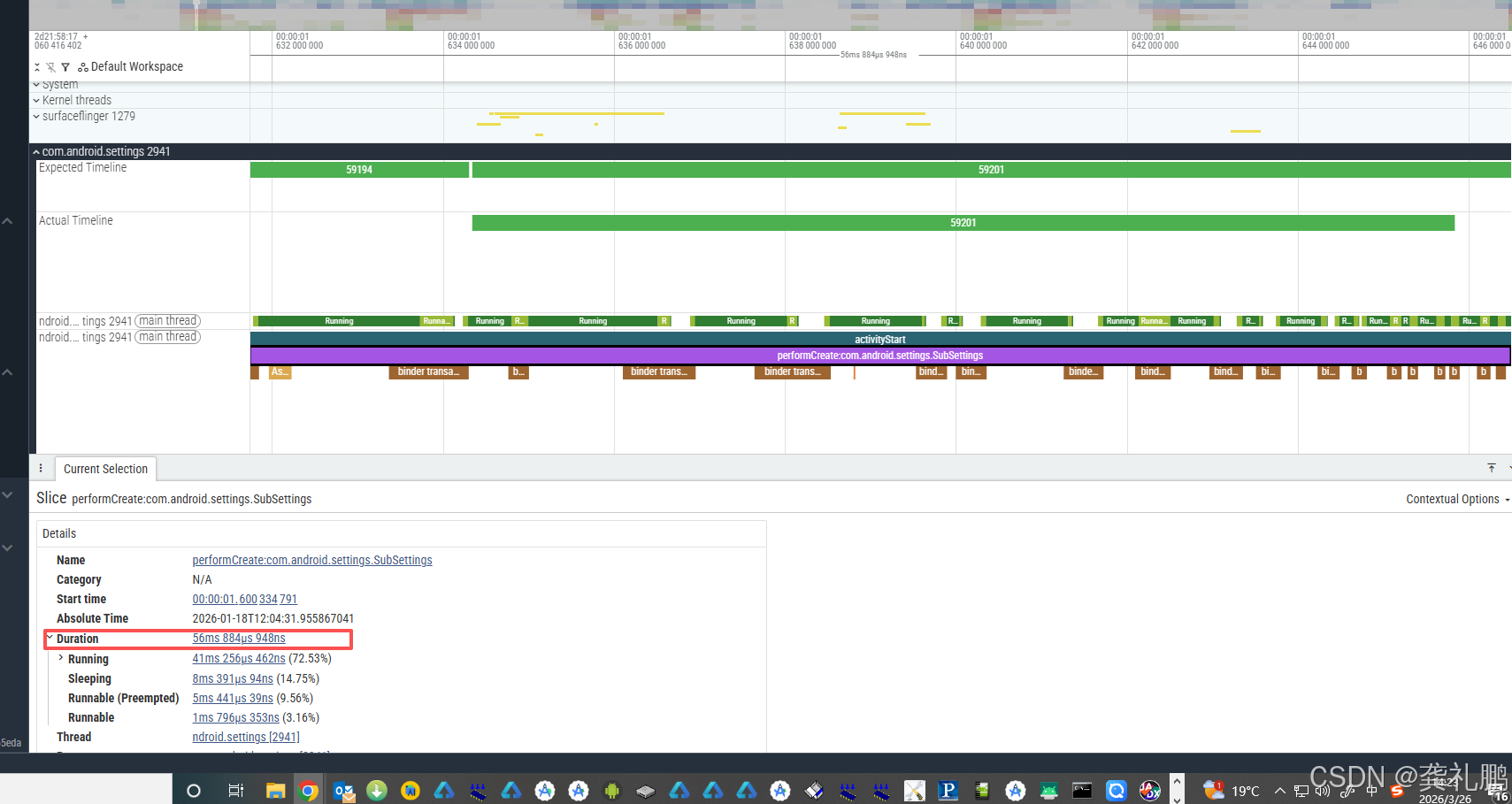Viewport: 1512px width, 804px height.
Task: Move the details panel to top arrow
Action: (1492, 468)
